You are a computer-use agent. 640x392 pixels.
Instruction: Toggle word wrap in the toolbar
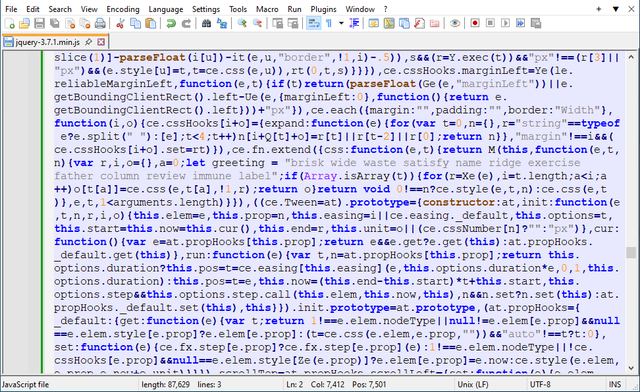[x=313, y=23]
